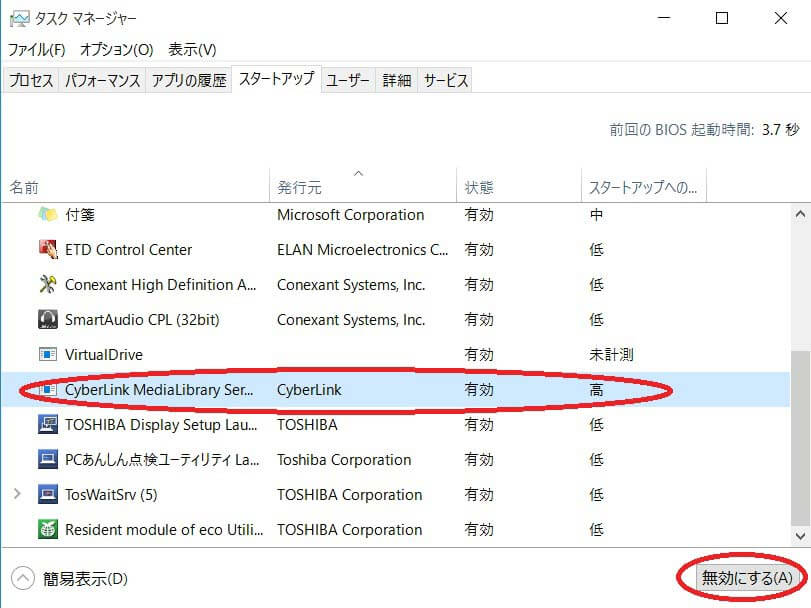Click the CyberLink MediaLibrary row icon
The width and height of the screenshot is (811, 608).
[x=48, y=389]
